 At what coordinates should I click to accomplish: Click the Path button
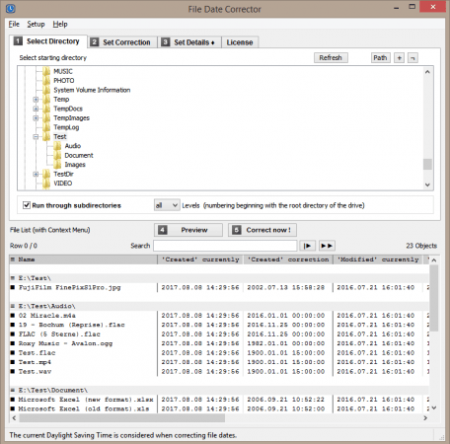(x=380, y=58)
